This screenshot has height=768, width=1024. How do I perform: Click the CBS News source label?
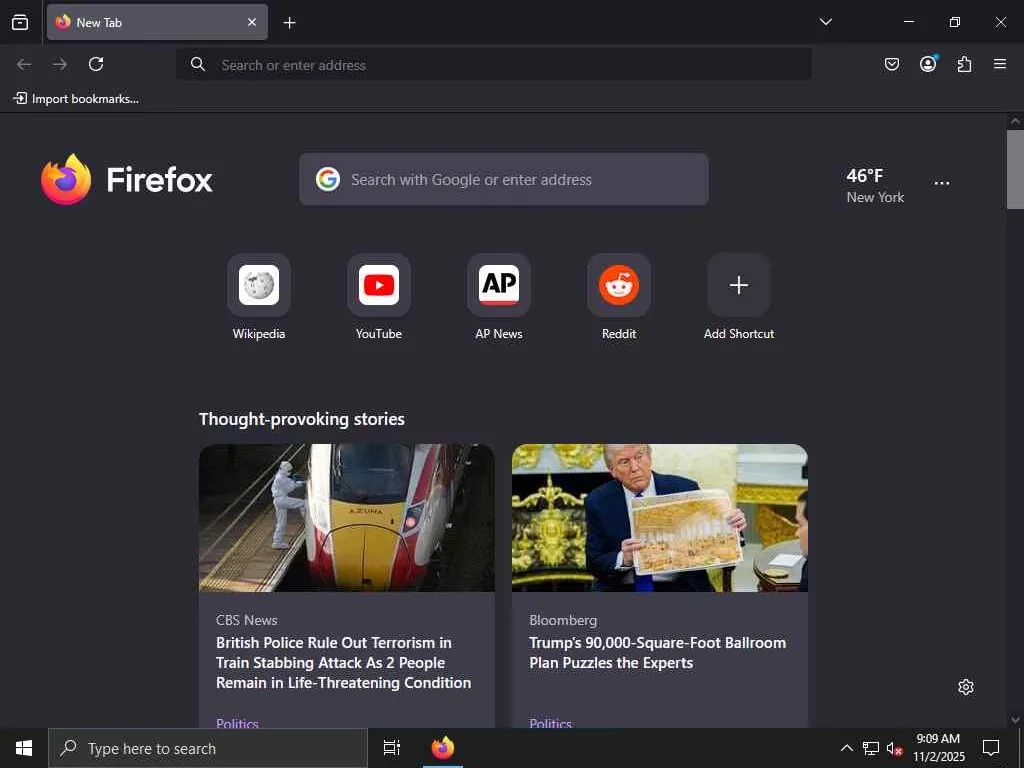click(247, 620)
